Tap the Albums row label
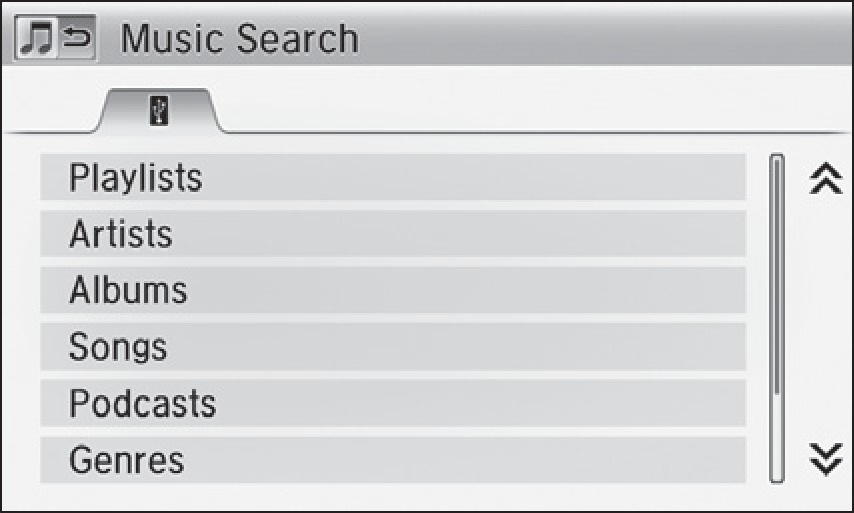The image size is (854, 513). pos(128,290)
